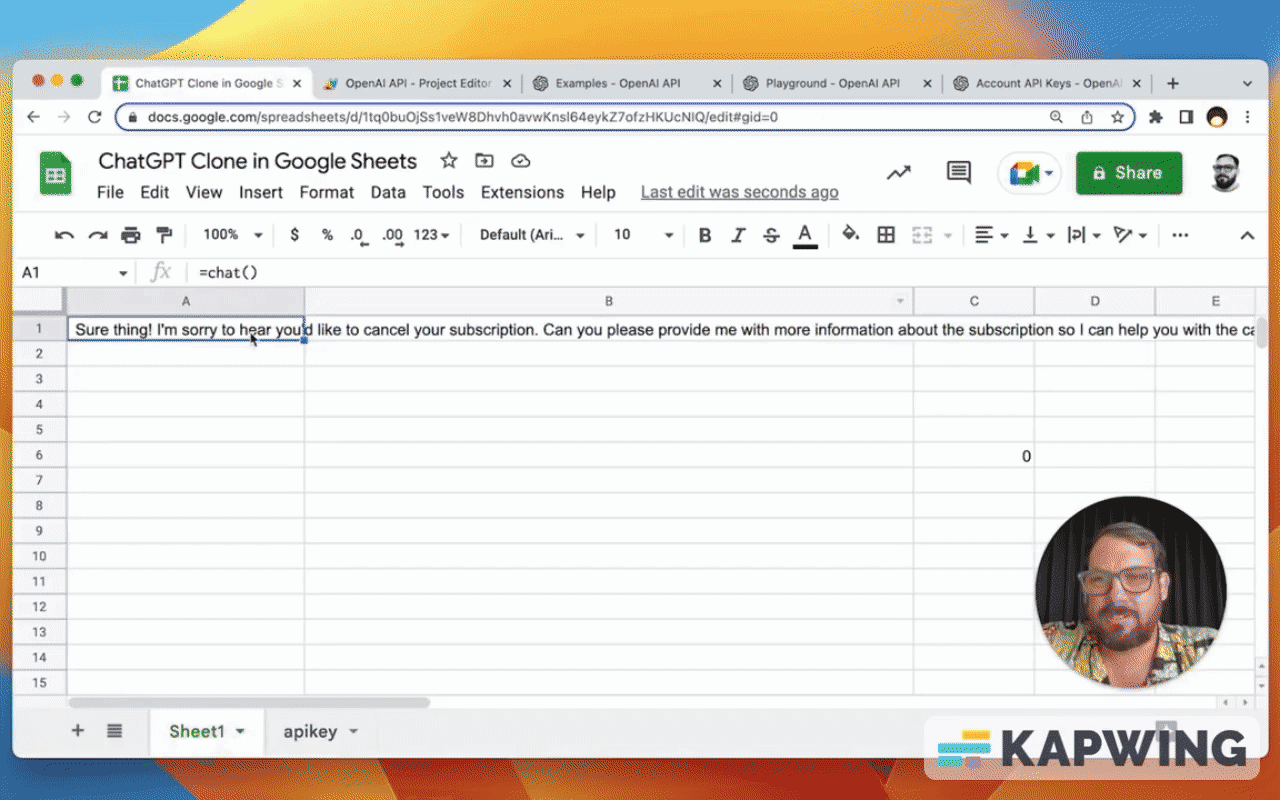Screen dimensions: 1280x800
Task: Open the Data menu
Action: coord(388,192)
